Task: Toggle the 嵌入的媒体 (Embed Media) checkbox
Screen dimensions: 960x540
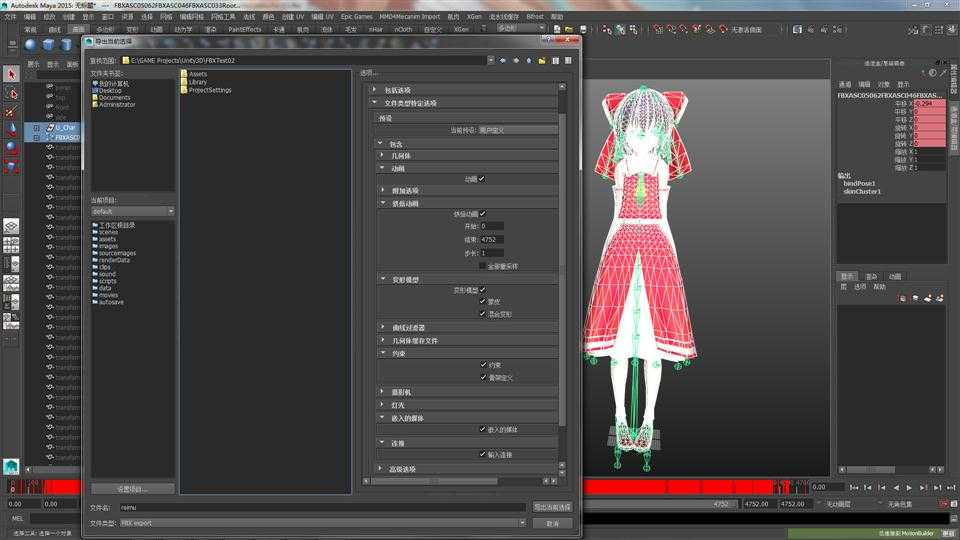Action: [482, 430]
